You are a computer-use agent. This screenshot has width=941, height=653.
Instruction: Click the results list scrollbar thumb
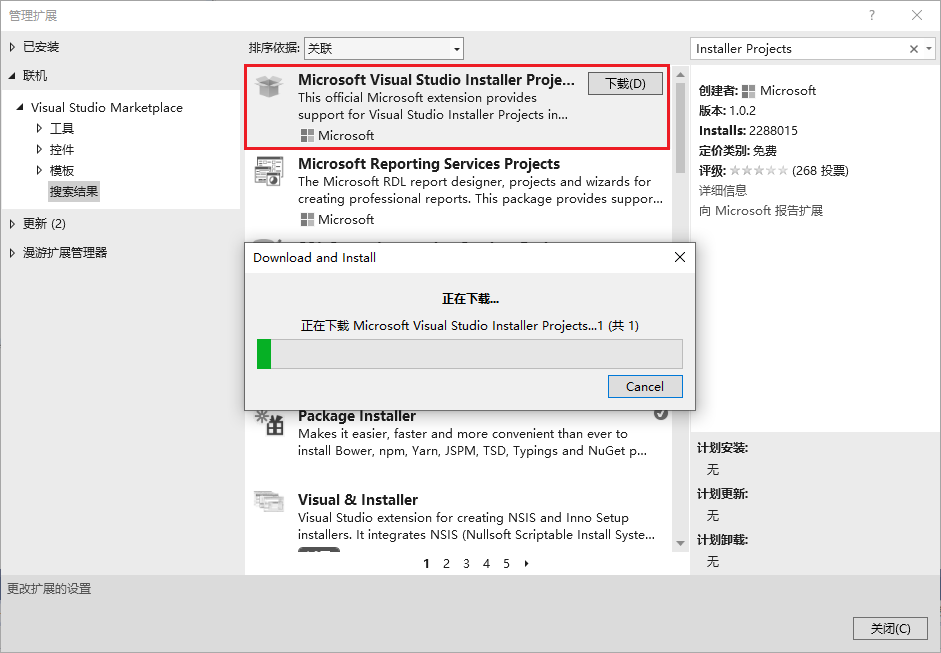680,128
